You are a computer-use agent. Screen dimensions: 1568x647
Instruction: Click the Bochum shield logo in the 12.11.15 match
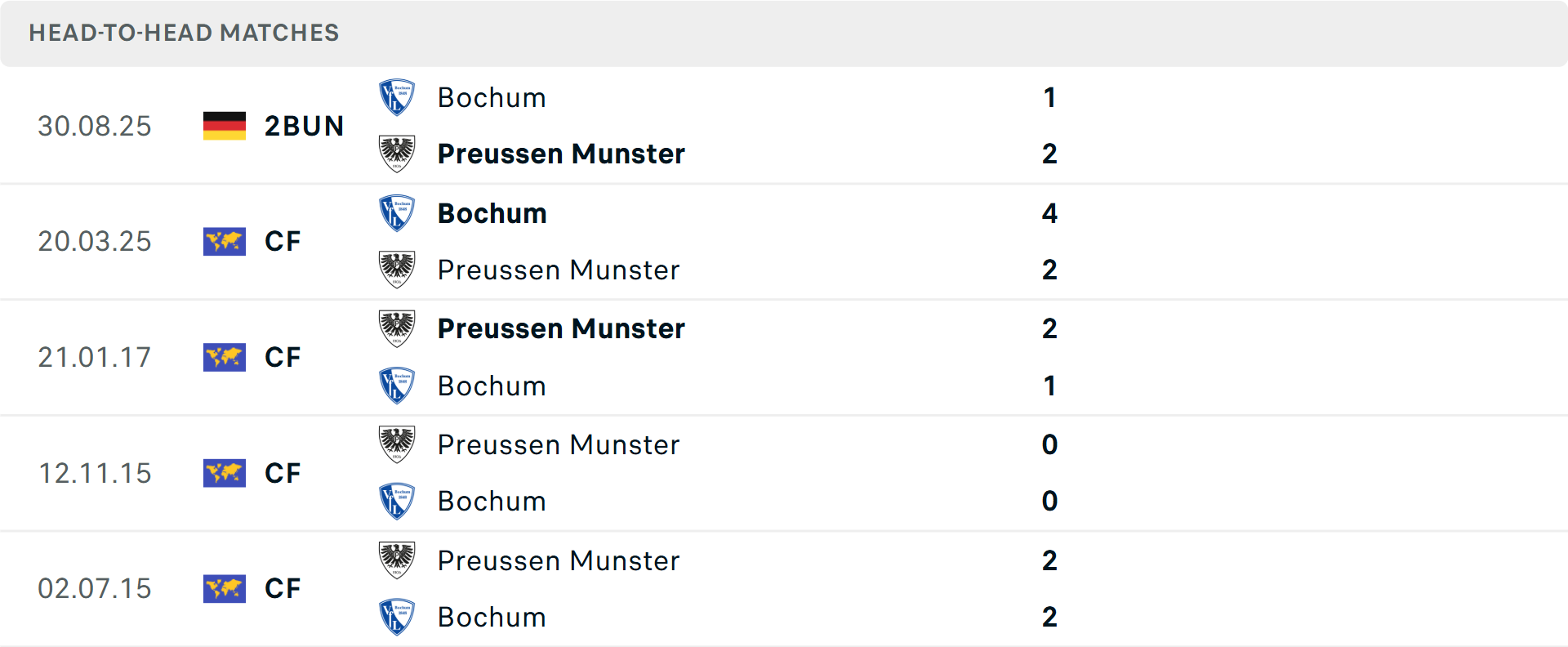(397, 500)
